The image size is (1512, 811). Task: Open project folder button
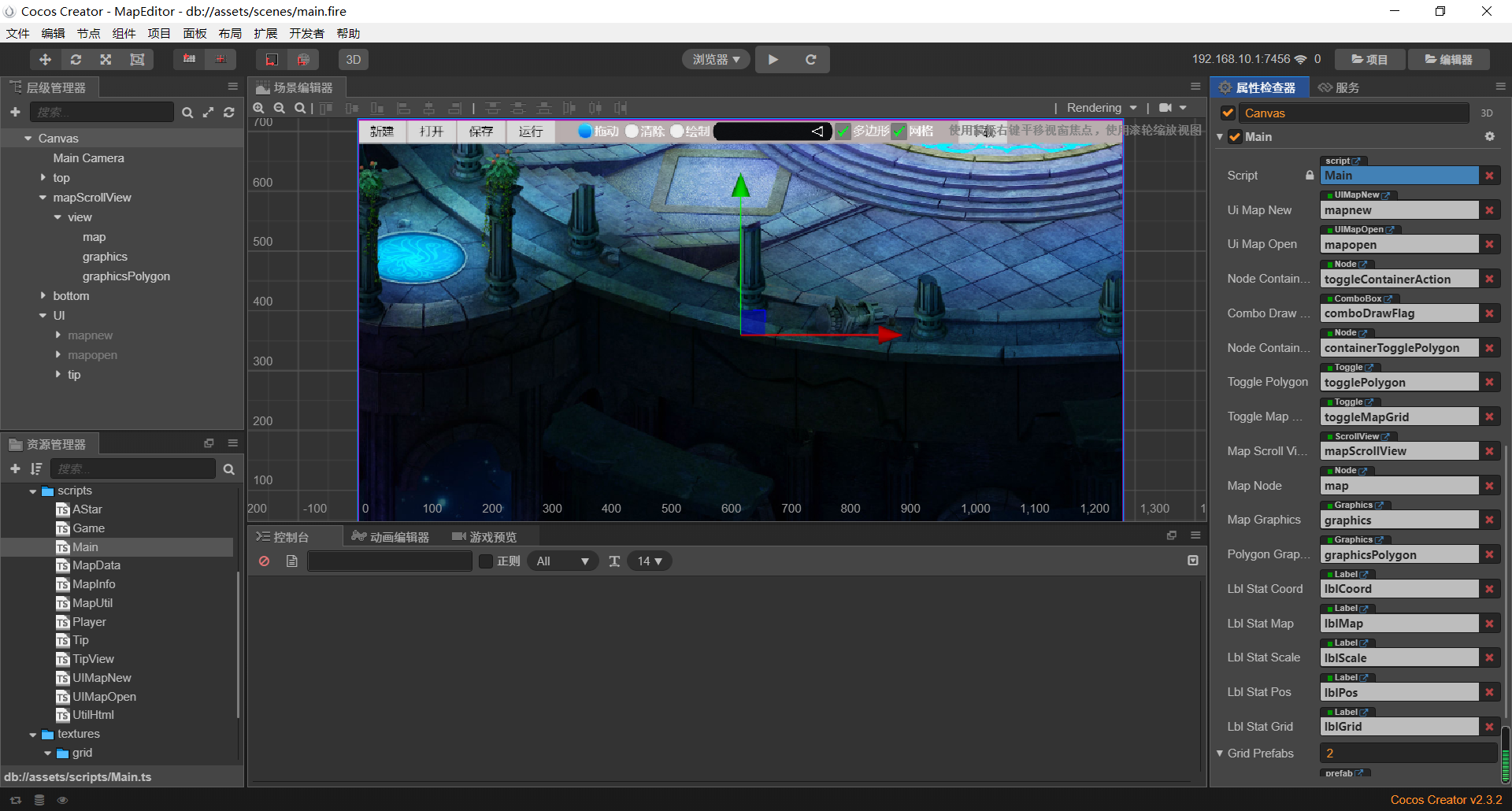coord(1369,60)
